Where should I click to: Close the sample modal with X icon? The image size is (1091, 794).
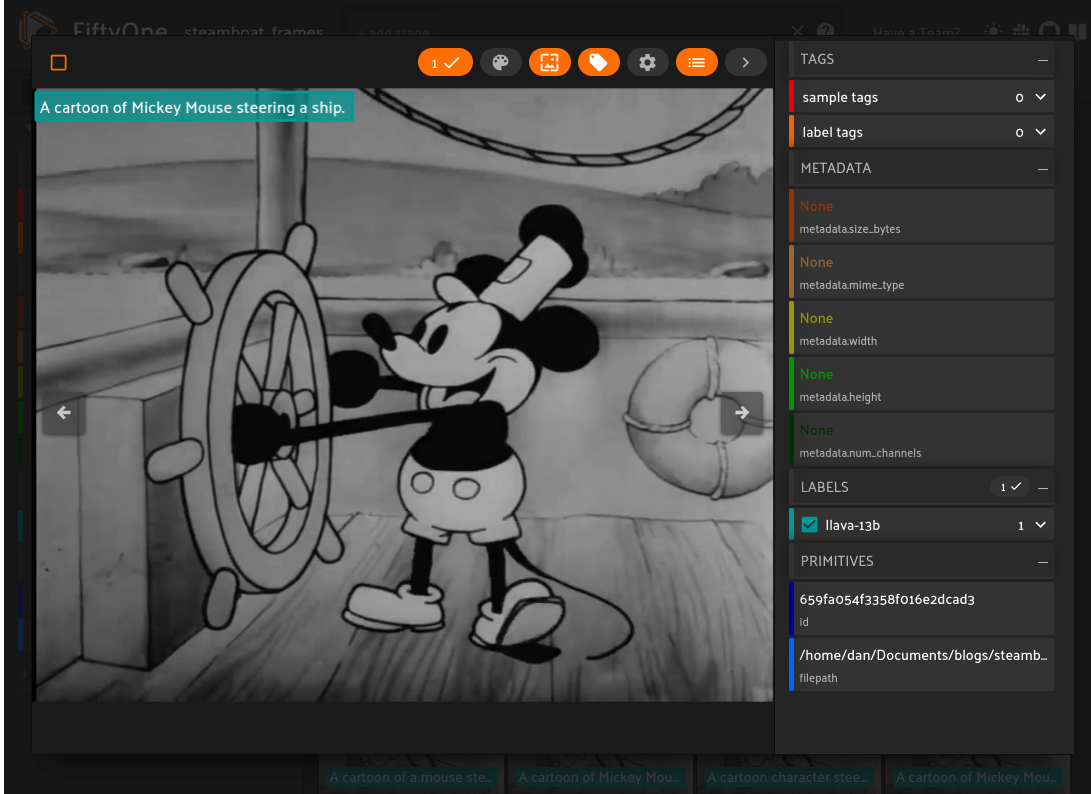(x=797, y=31)
